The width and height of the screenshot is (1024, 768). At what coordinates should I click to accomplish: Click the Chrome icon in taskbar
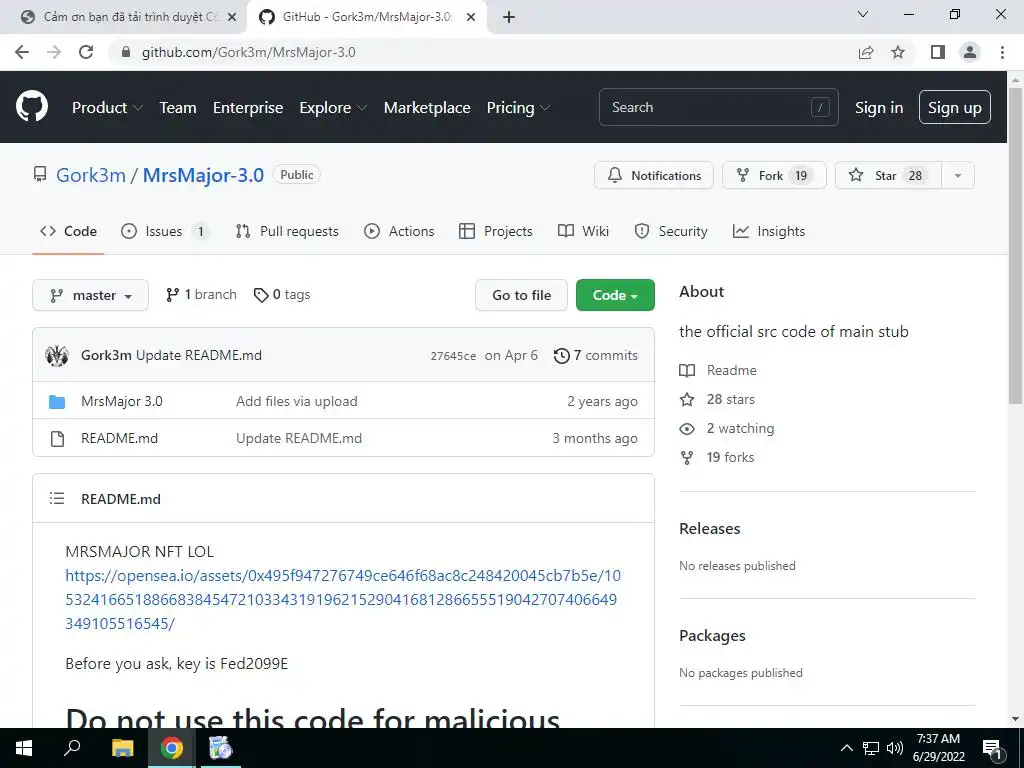click(172, 748)
